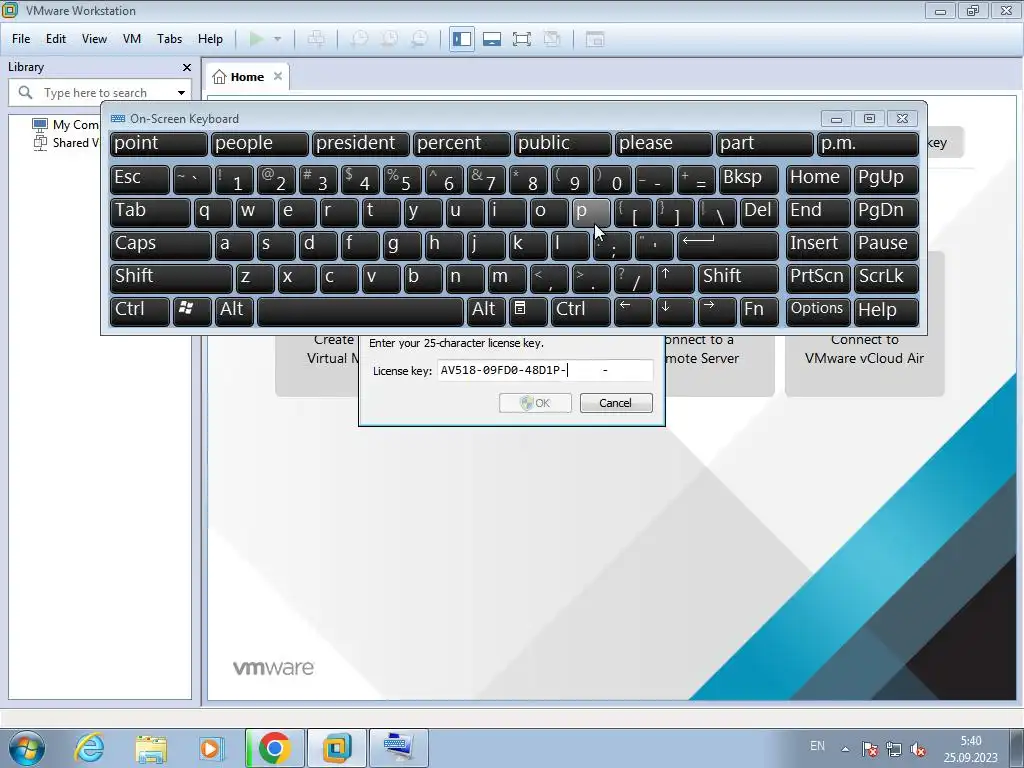Click the Manage Snapshots toolbar icon
This screenshot has height=768, width=1024.
[419, 39]
